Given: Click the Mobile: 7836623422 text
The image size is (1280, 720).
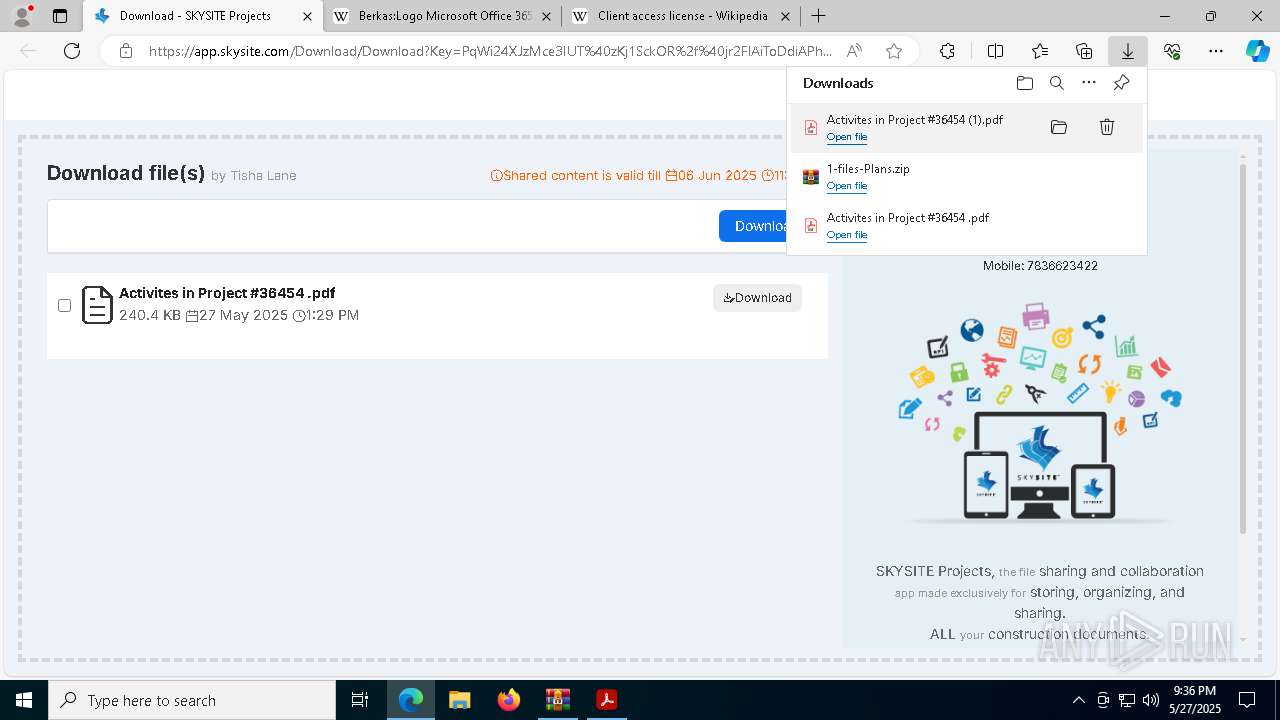Looking at the screenshot, I should click(x=1040, y=266).
